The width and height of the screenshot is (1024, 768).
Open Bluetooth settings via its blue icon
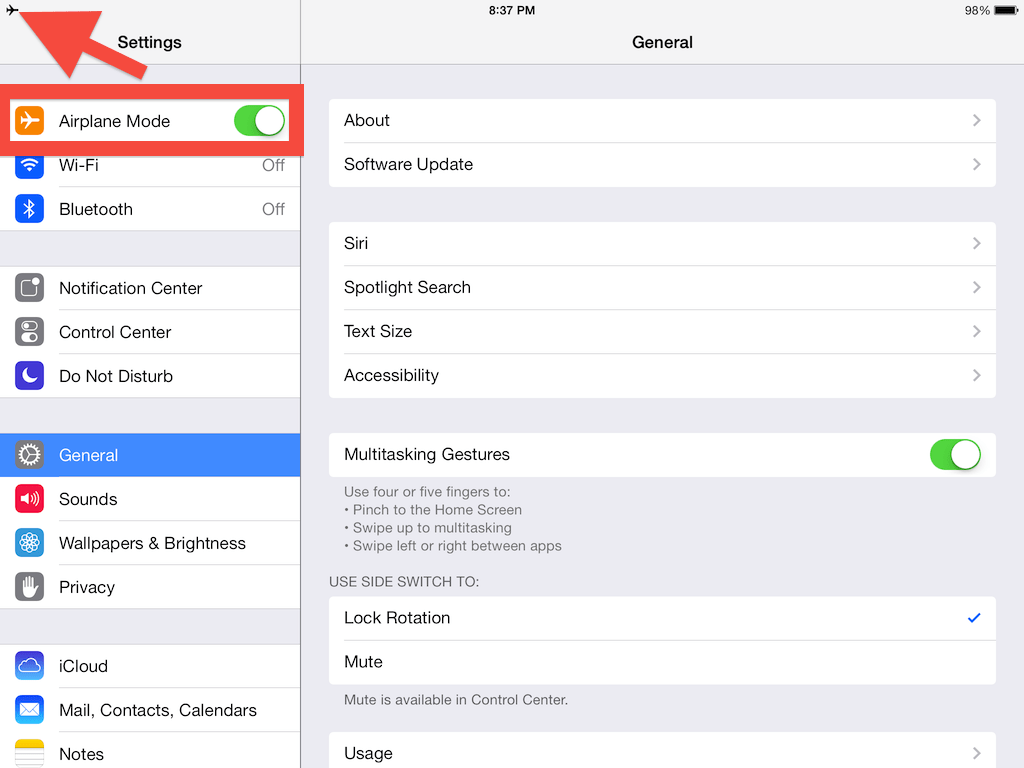pos(29,209)
